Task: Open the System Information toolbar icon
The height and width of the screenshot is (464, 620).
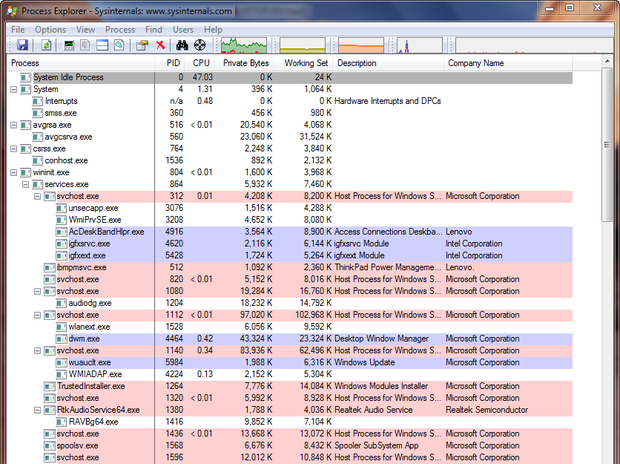Action: point(69,45)
